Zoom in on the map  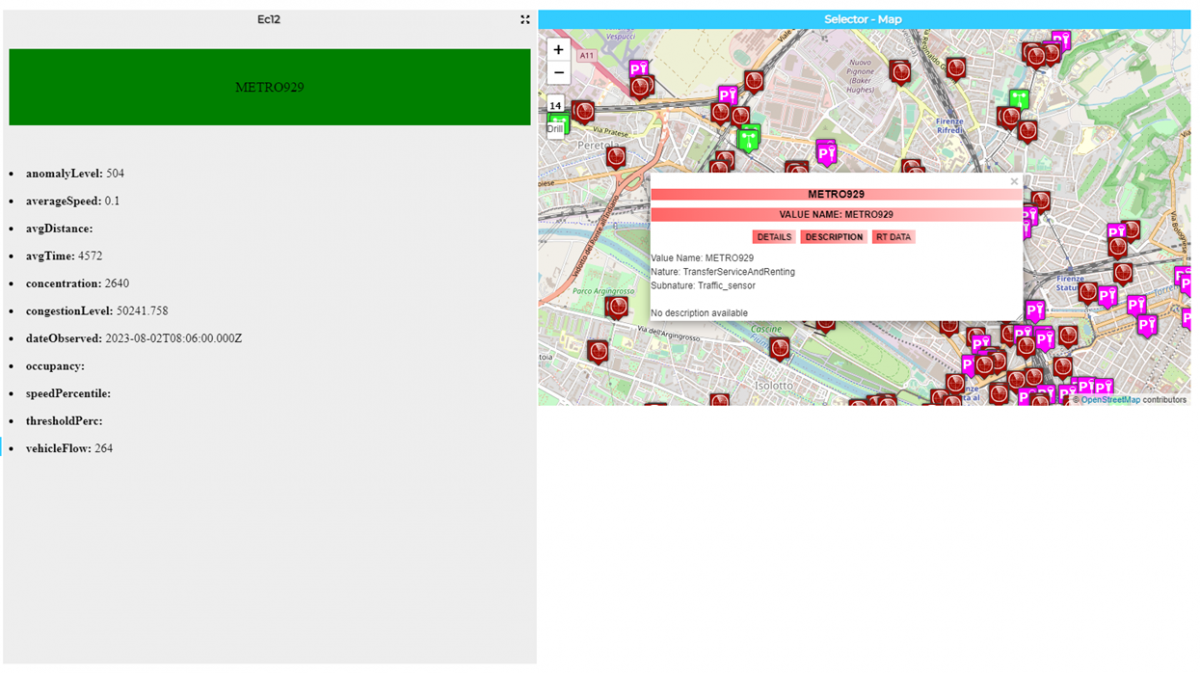(x=558, y=49)
